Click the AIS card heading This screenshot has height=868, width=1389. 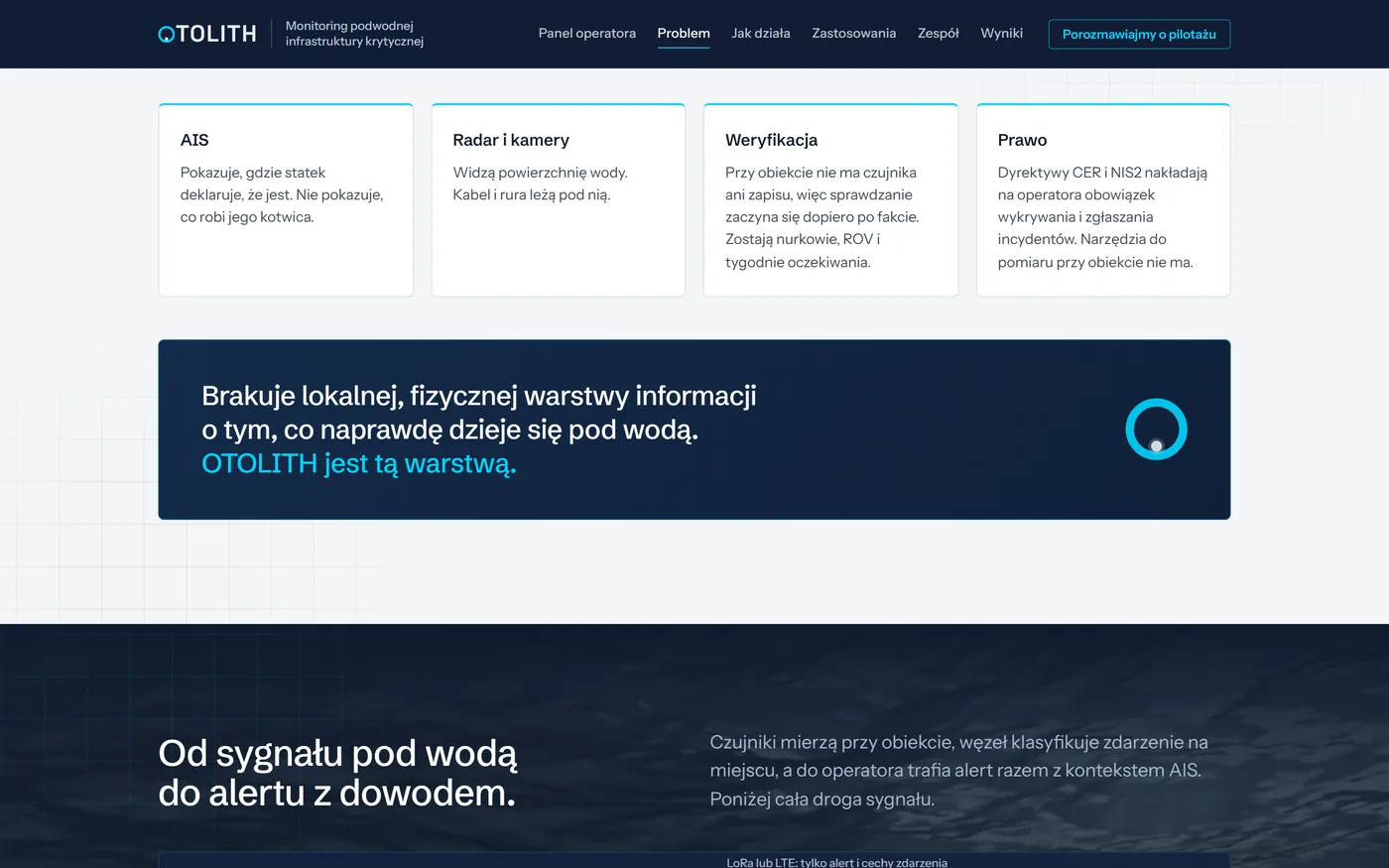(x=194, y=140)
